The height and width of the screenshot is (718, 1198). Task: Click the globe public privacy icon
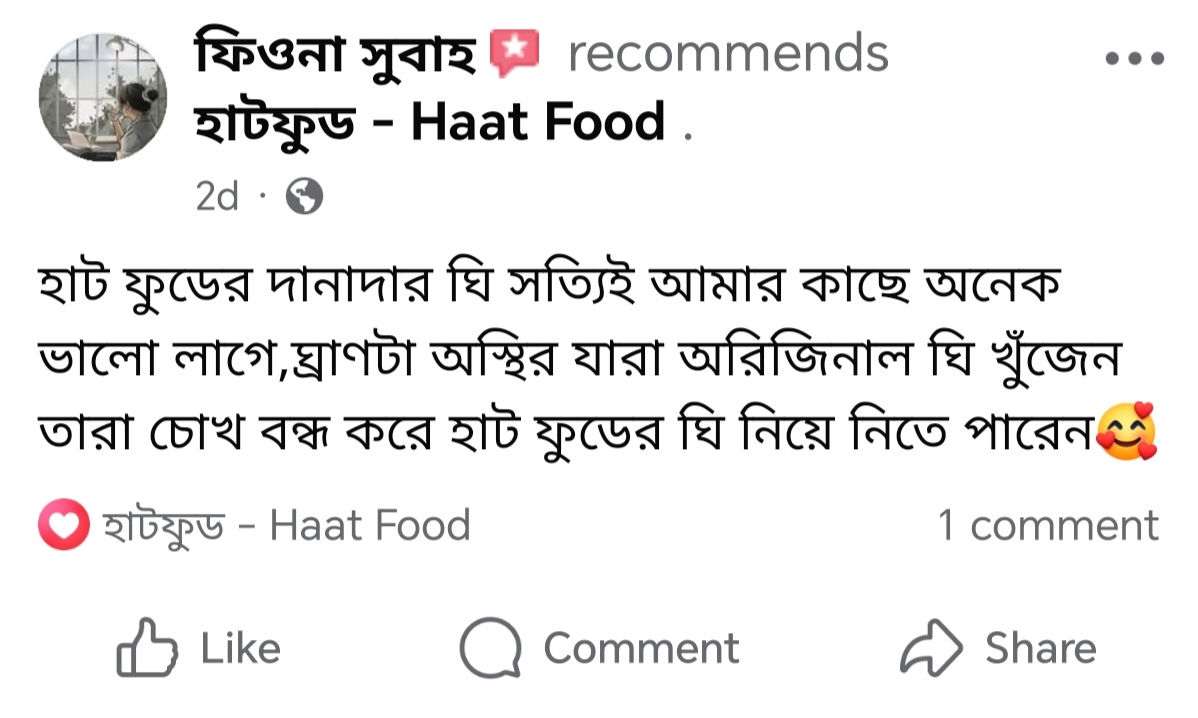pyautogui.click(x=304, y=198)
